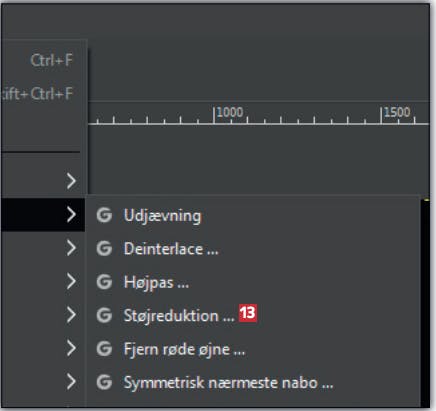Click the 1500 mark on the ruler
This screenshot has height=411, width=436.
(397, 112)
